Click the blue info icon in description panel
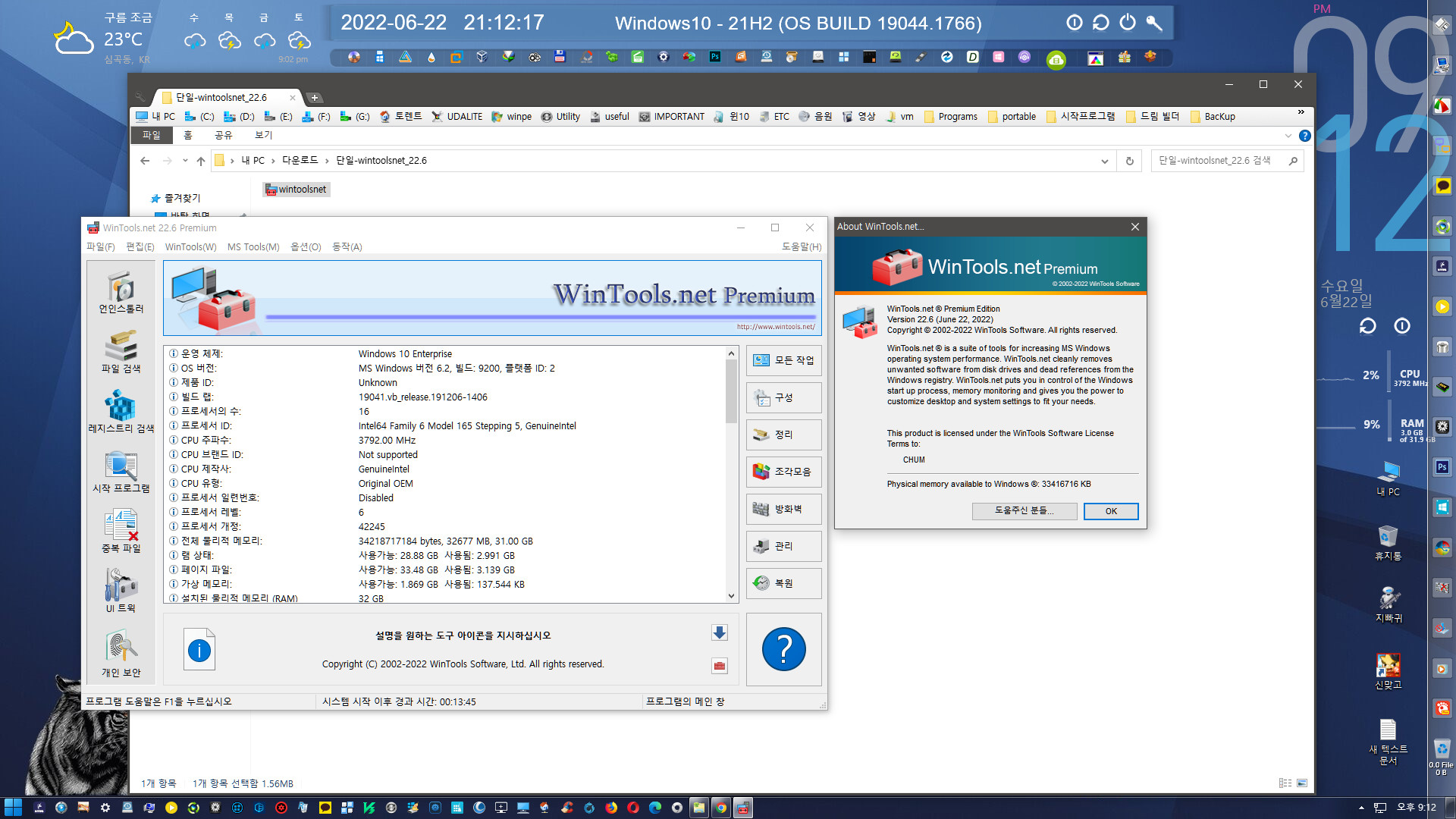 [x=199, y=650]
